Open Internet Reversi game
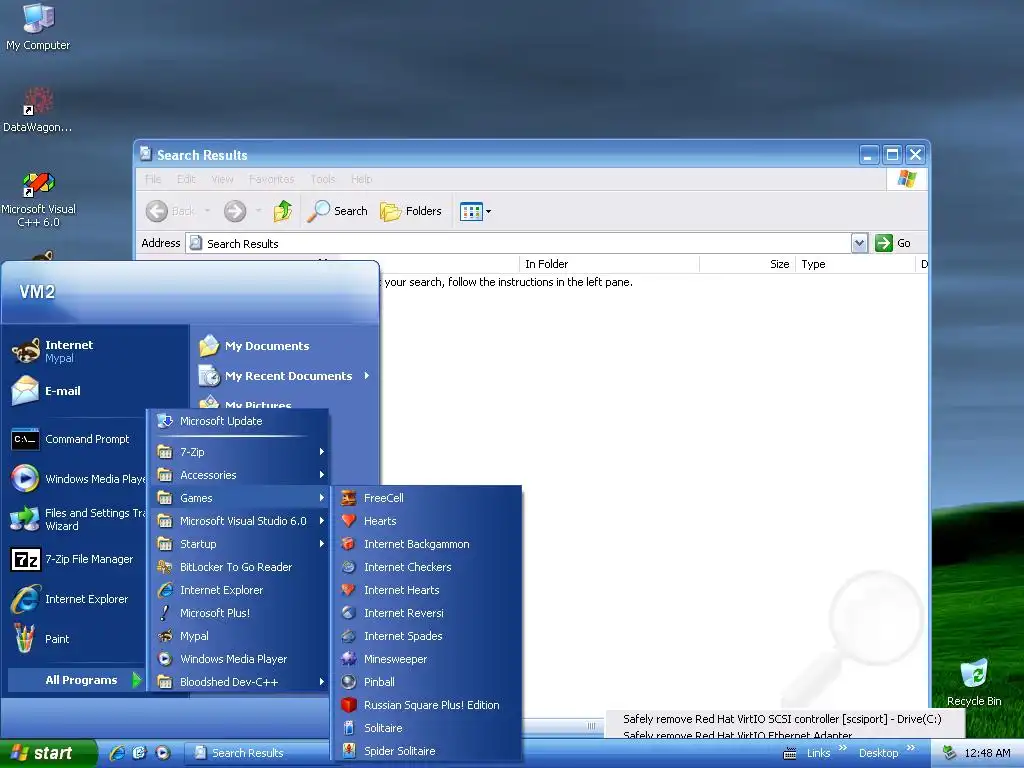The height and width of the screenshot is (768, 1024). point(426,613)
